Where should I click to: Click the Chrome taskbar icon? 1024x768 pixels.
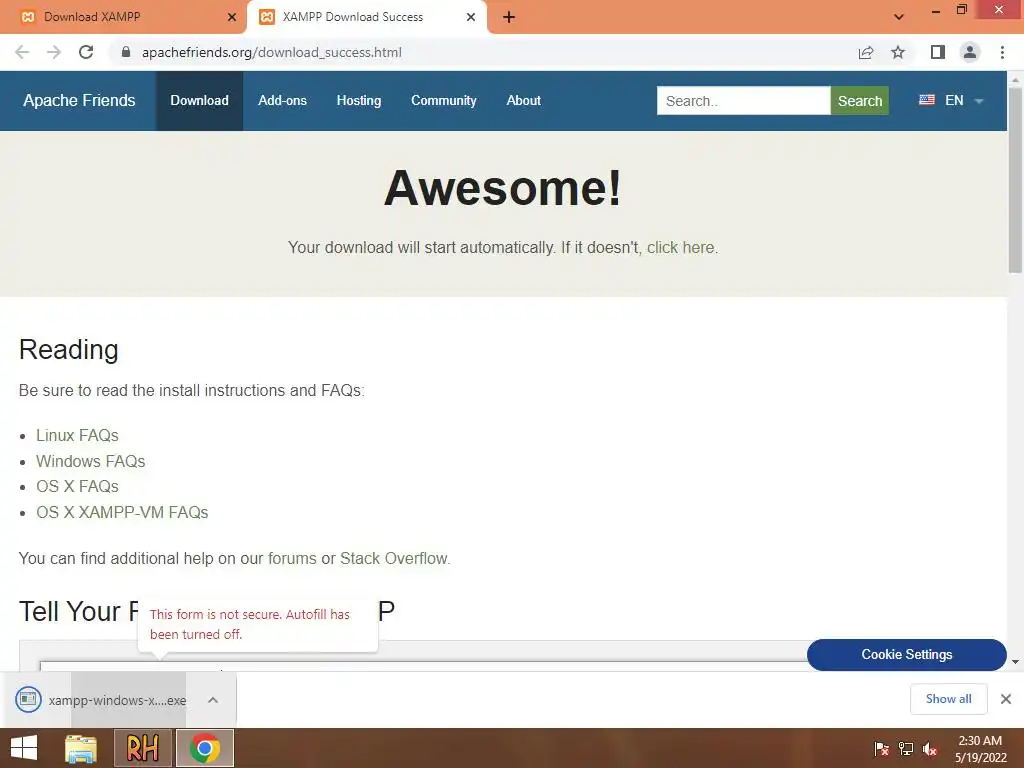click(205, 748)
